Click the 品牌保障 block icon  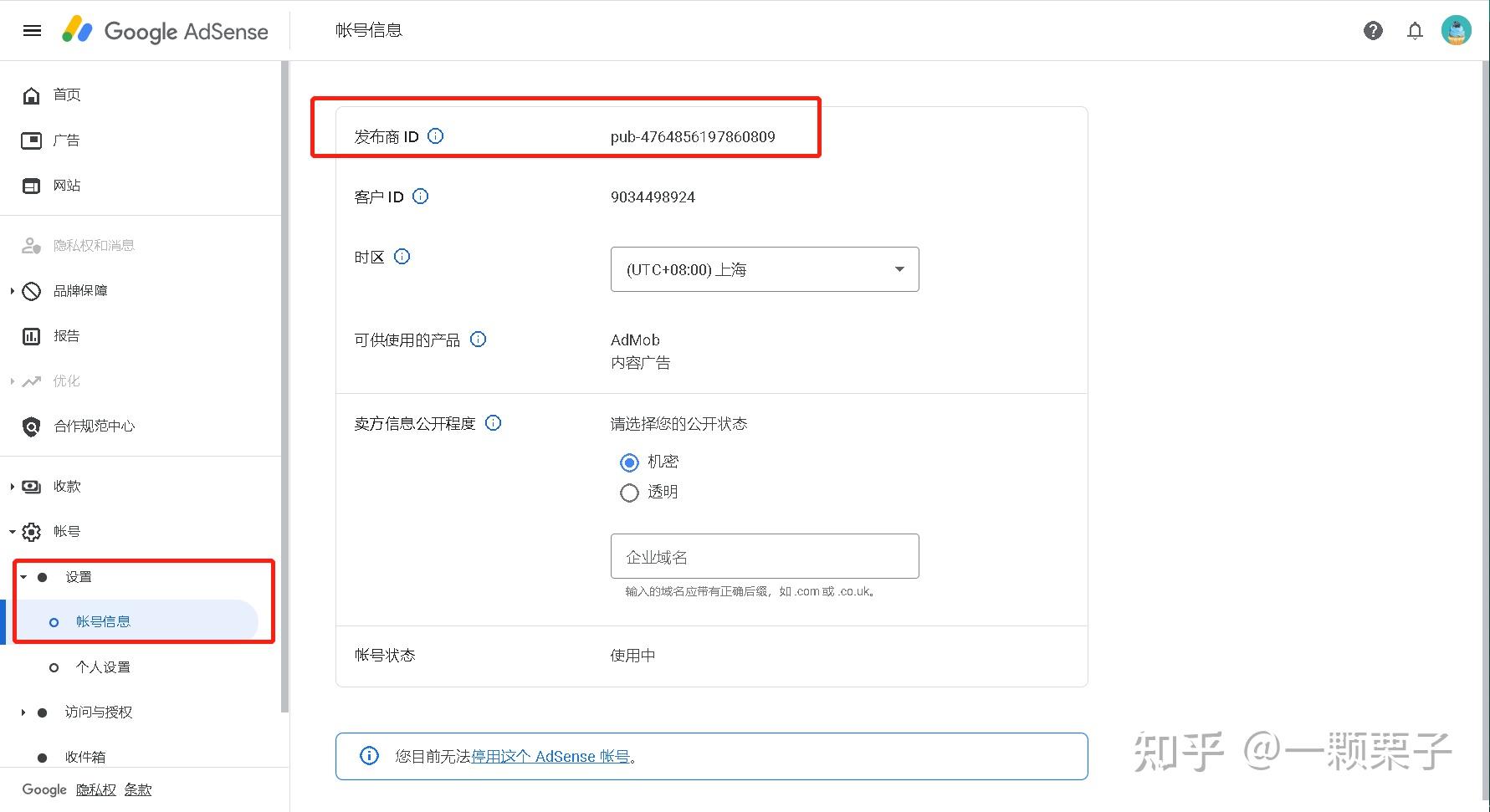(x=31, y=291)
